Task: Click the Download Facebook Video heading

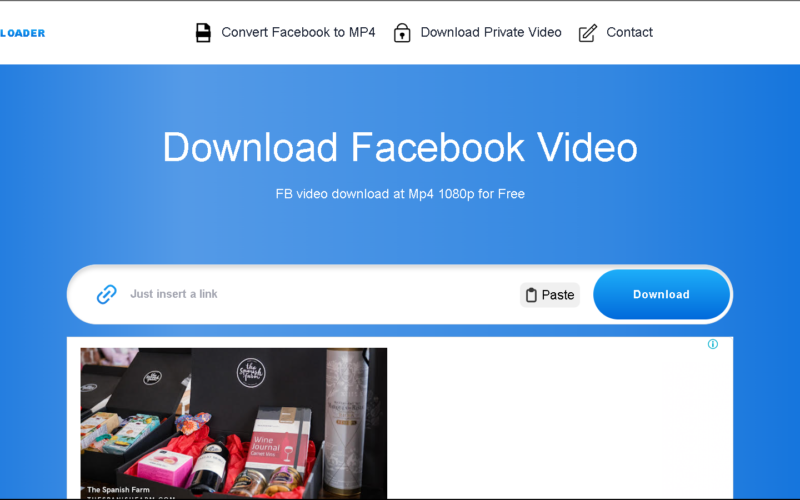Action: [400, 148]
